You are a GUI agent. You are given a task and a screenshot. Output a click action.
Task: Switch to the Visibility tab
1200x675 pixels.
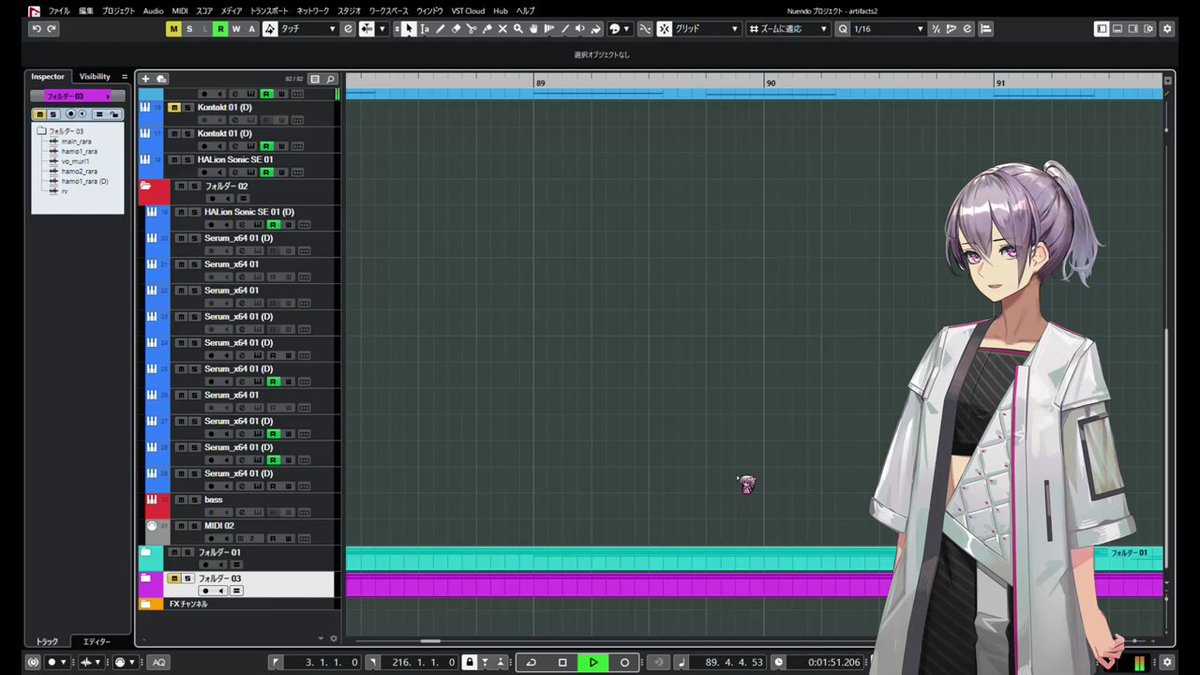coord(95,76)
